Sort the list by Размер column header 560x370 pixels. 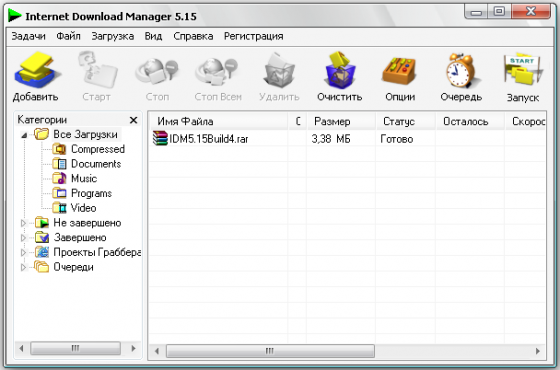[x=341, y=121]
